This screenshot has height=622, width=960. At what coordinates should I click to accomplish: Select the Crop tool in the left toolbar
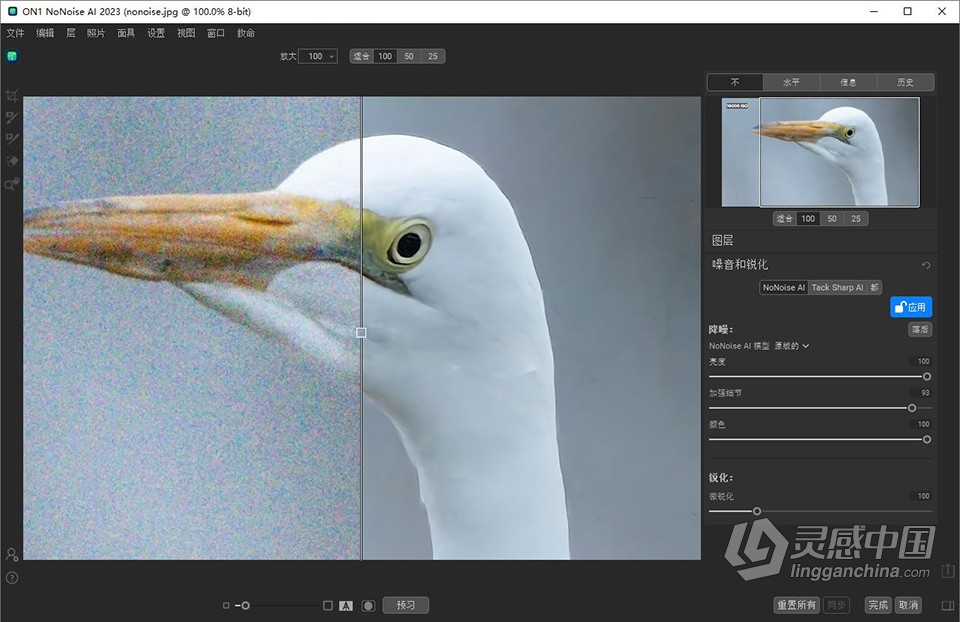(12, 94)
